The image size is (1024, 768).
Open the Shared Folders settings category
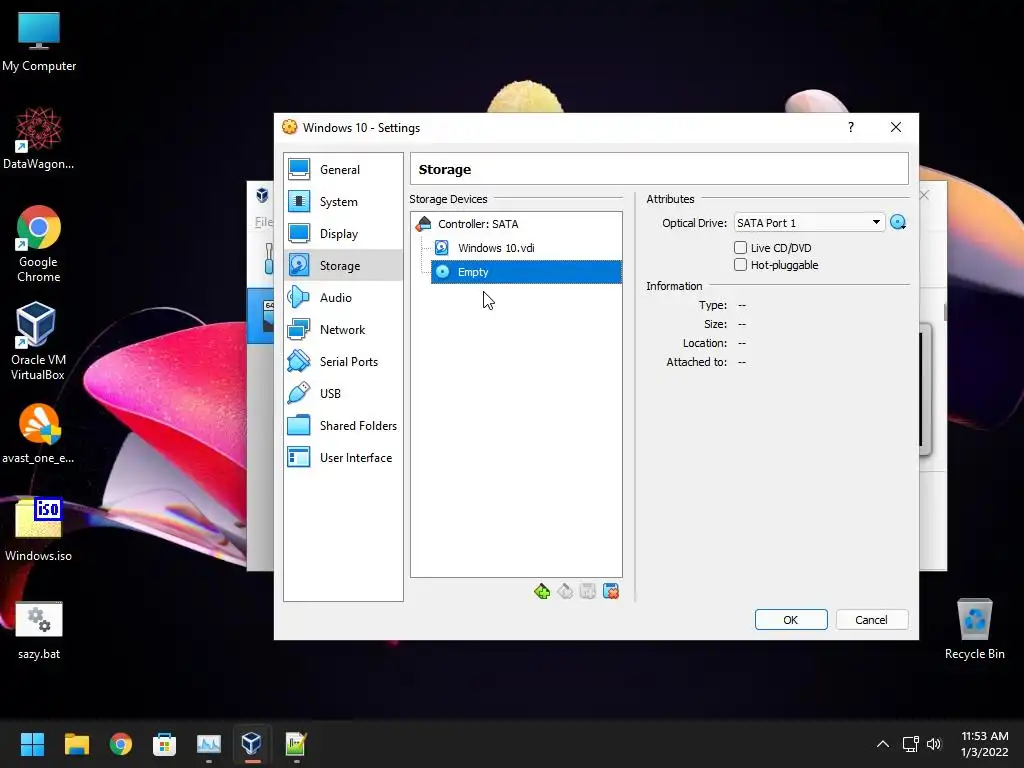pyautogui.click(x=344, y=426)
